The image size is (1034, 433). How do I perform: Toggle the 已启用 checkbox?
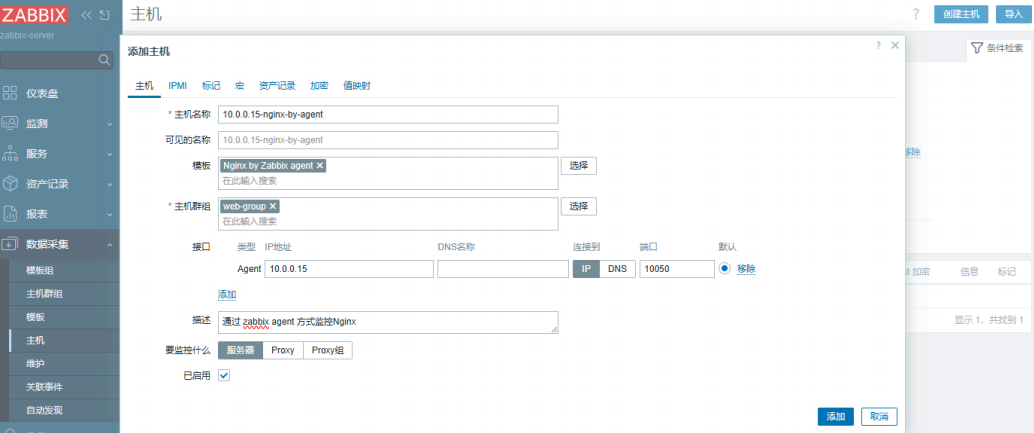click(224, 375)
